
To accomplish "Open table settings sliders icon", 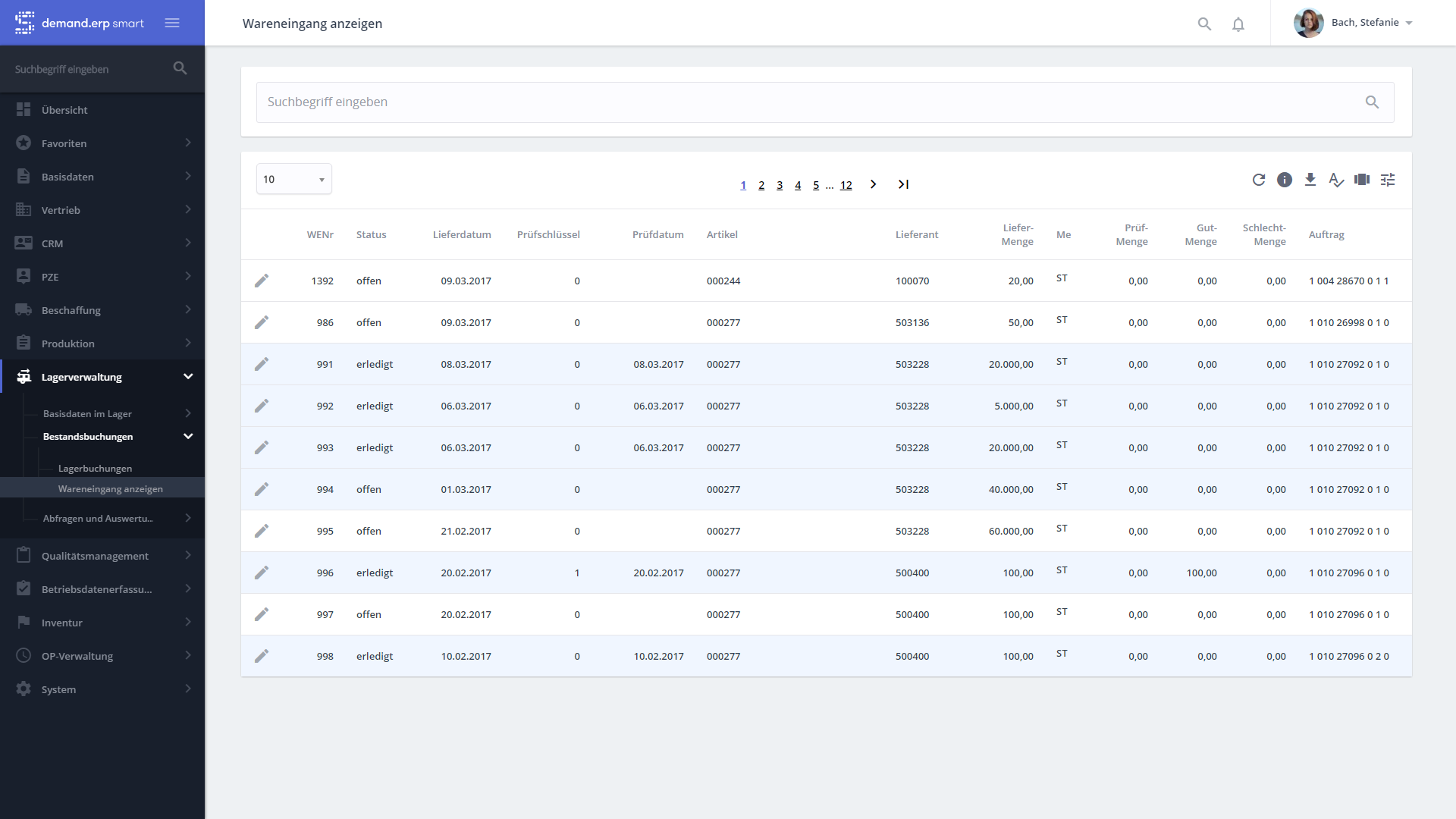I will (1388, 180).
